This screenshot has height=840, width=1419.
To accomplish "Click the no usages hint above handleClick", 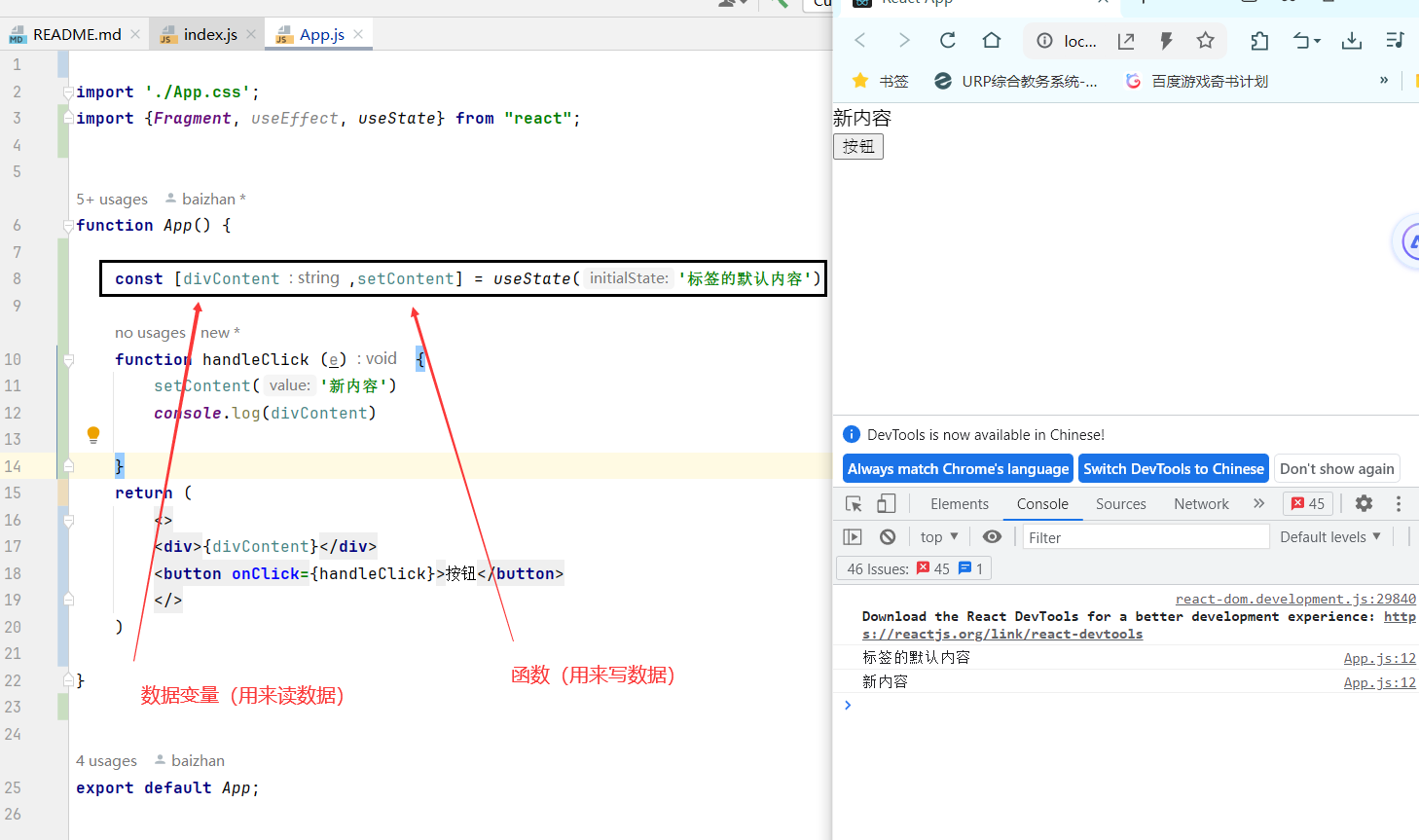I will click(x=150, y=332).
